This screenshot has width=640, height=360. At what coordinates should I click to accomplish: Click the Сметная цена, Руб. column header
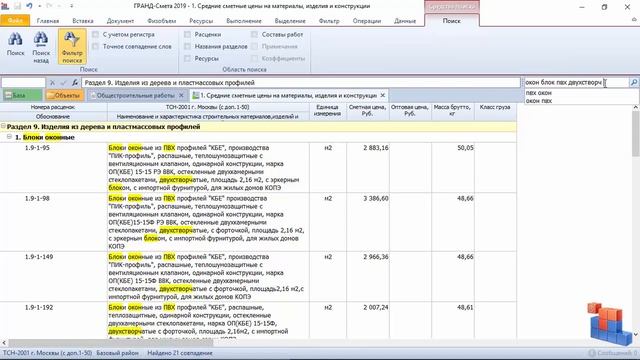click(x=367, y=111)
